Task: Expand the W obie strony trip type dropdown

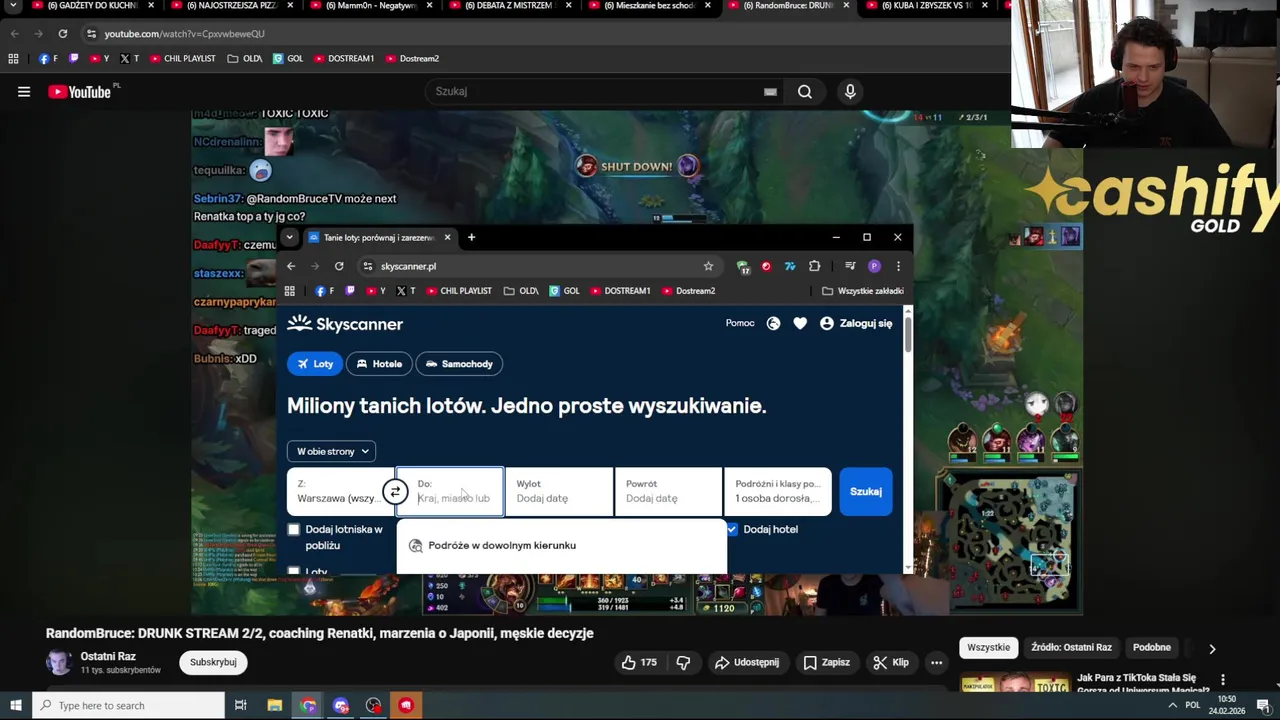Action: tap(331, 451)
